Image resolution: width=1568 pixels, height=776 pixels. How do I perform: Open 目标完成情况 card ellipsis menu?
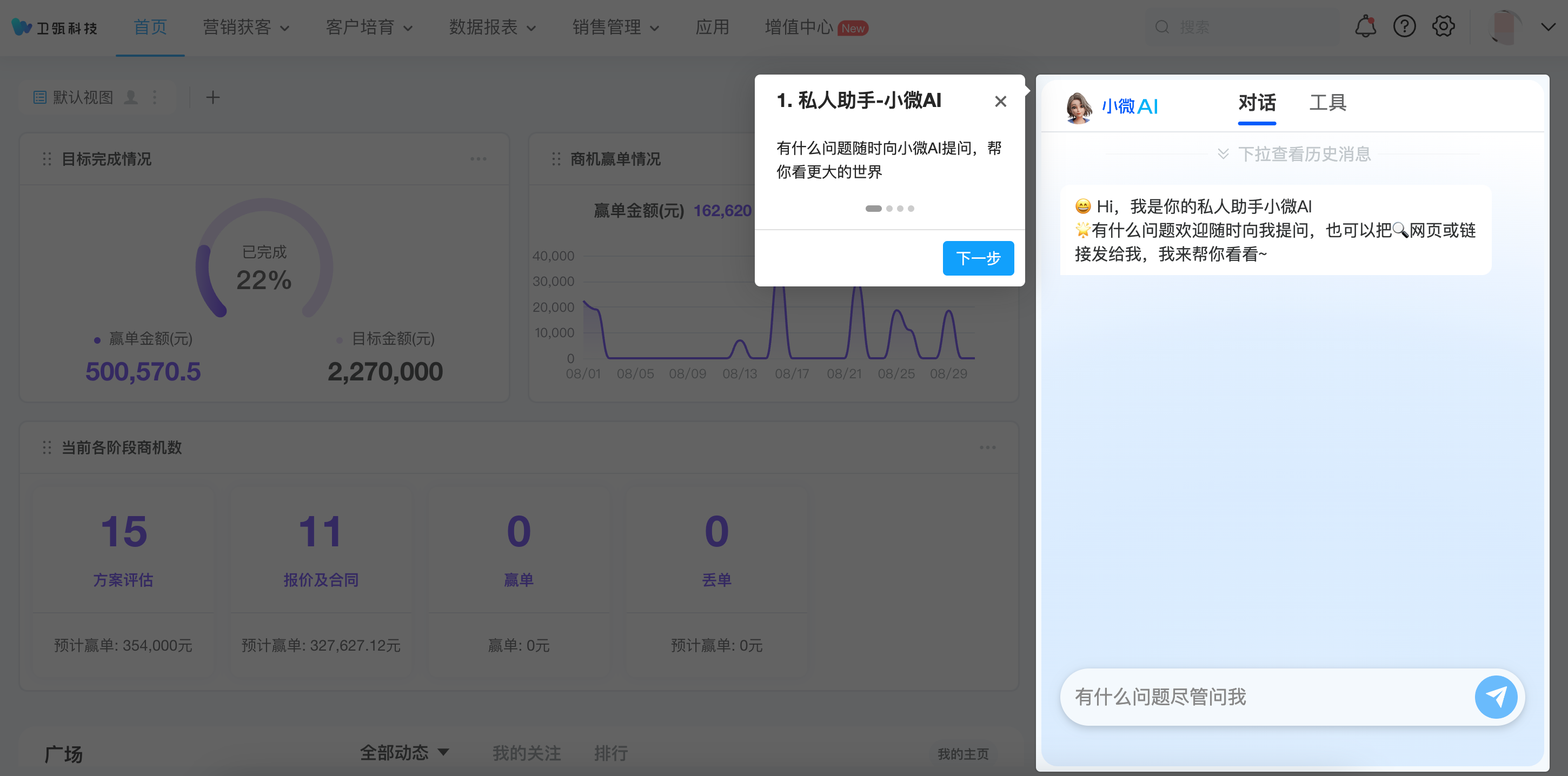click(479, 159)
